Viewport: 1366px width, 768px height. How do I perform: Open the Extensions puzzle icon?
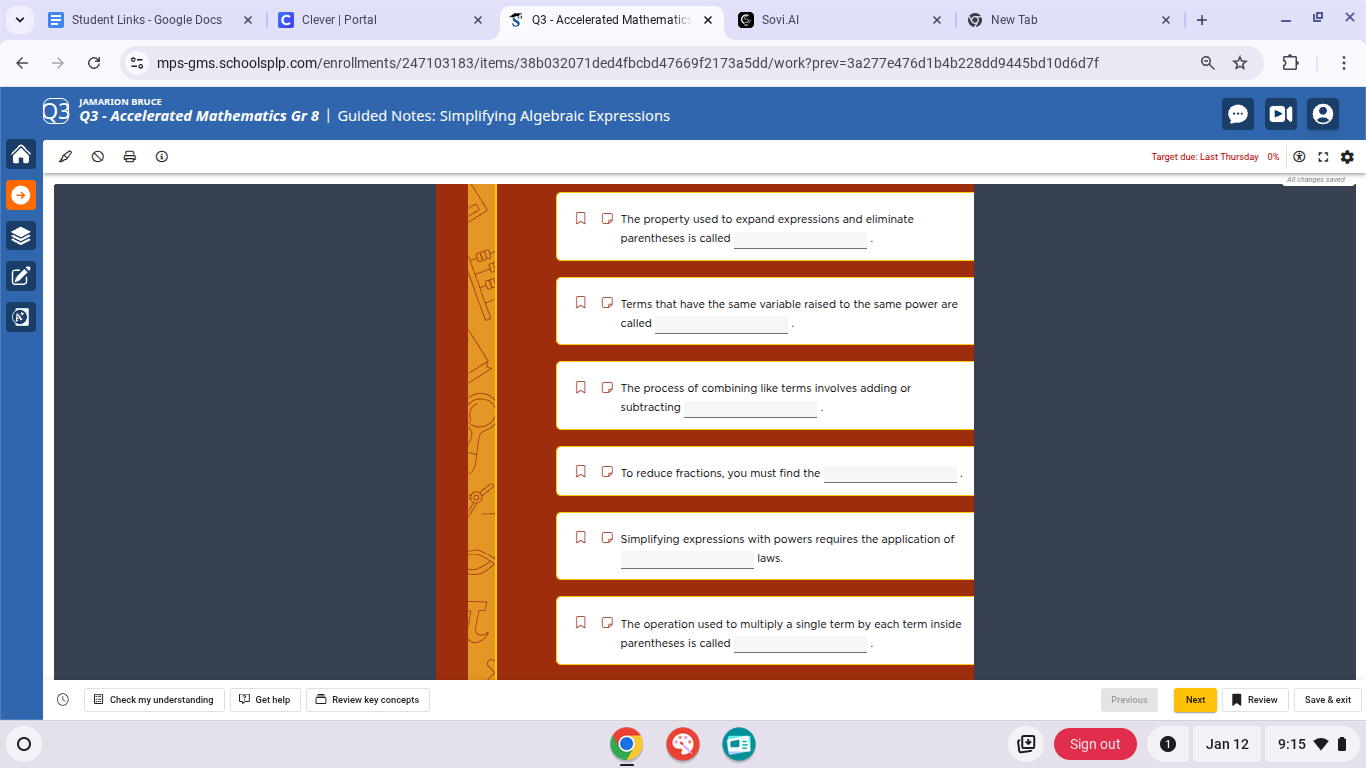click(x=1290, y=63)
